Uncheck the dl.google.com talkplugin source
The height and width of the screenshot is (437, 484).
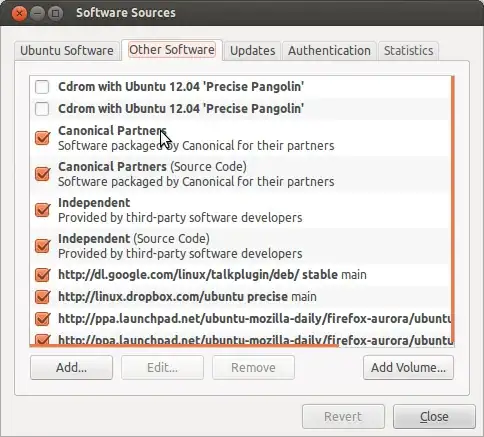coord(42,275)
